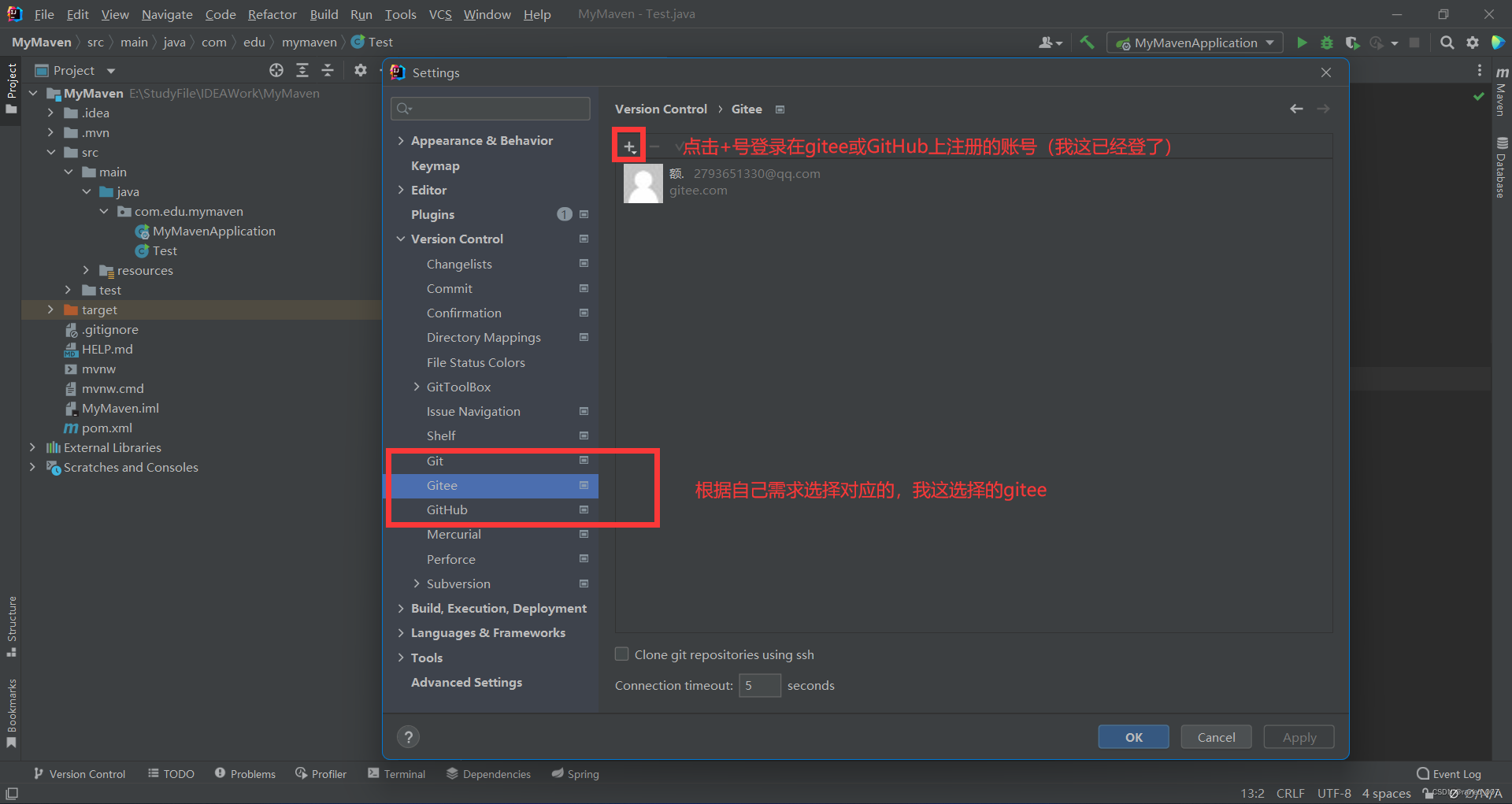Viewport: 1512px width, 804px height.
Task: Open the Terminal tool window tab
Action: [396, 774]
